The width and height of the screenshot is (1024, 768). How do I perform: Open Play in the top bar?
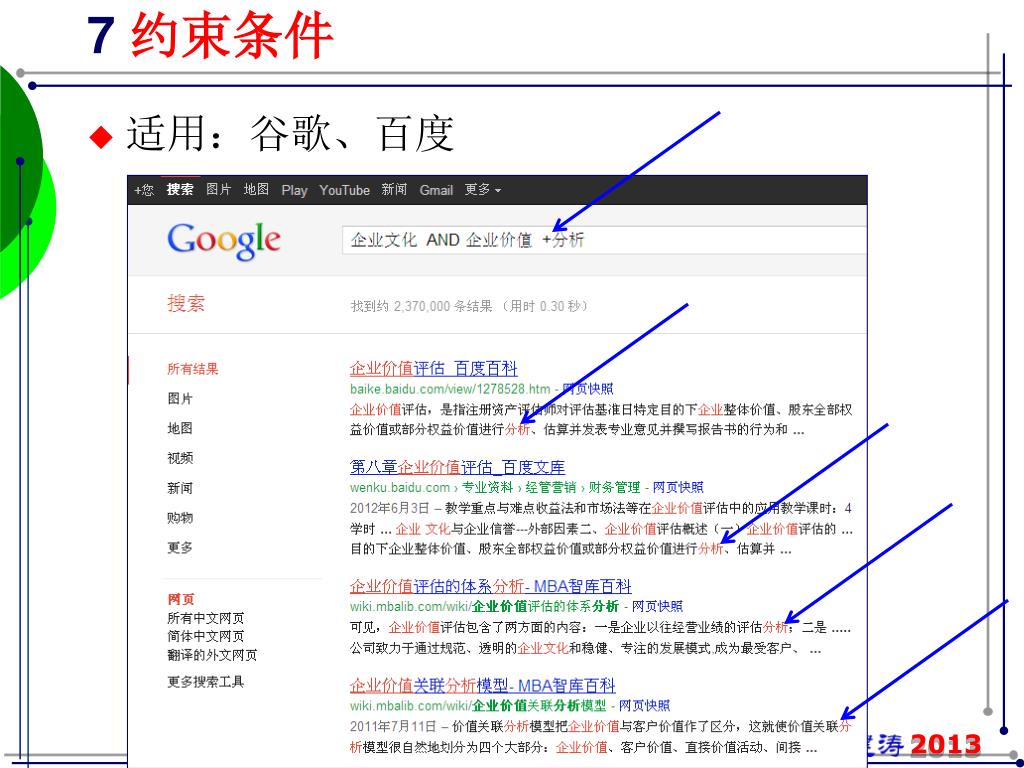click(x=294, y=190)
